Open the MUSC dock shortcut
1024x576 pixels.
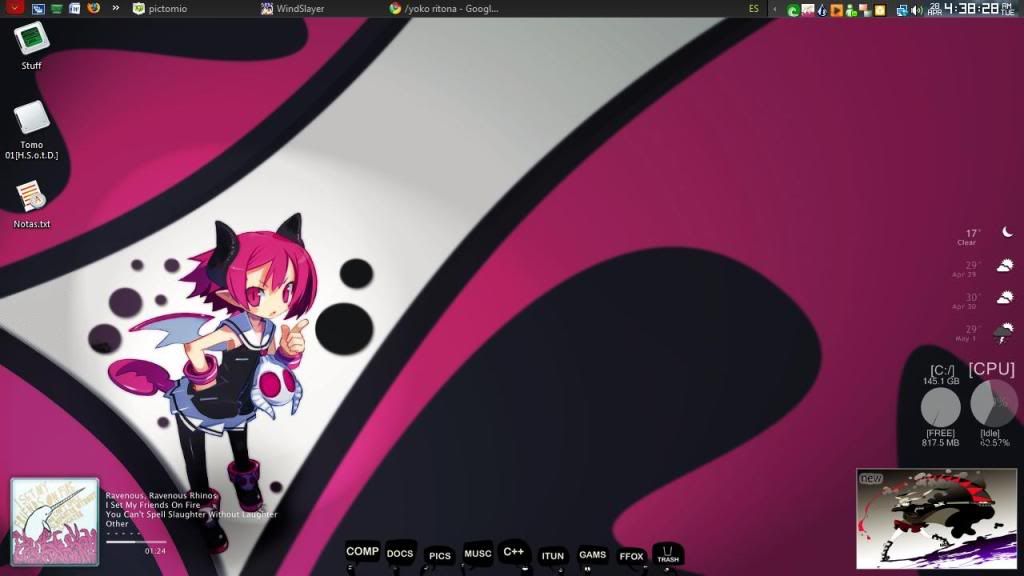477,554
